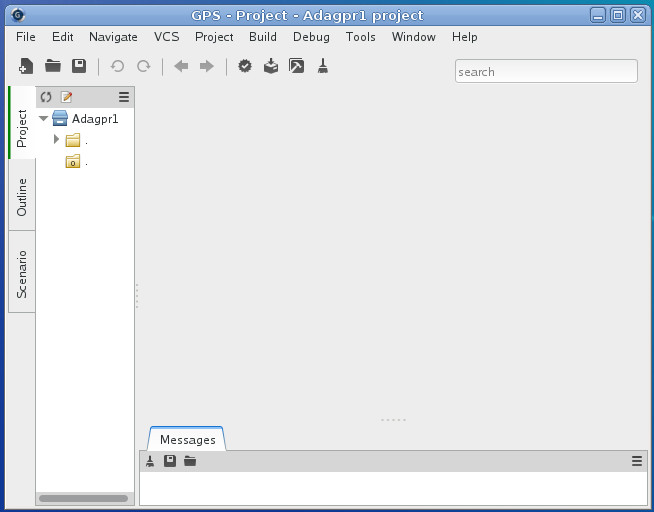
Task: Switch to the Outline side tab
Action: (22, 195)
